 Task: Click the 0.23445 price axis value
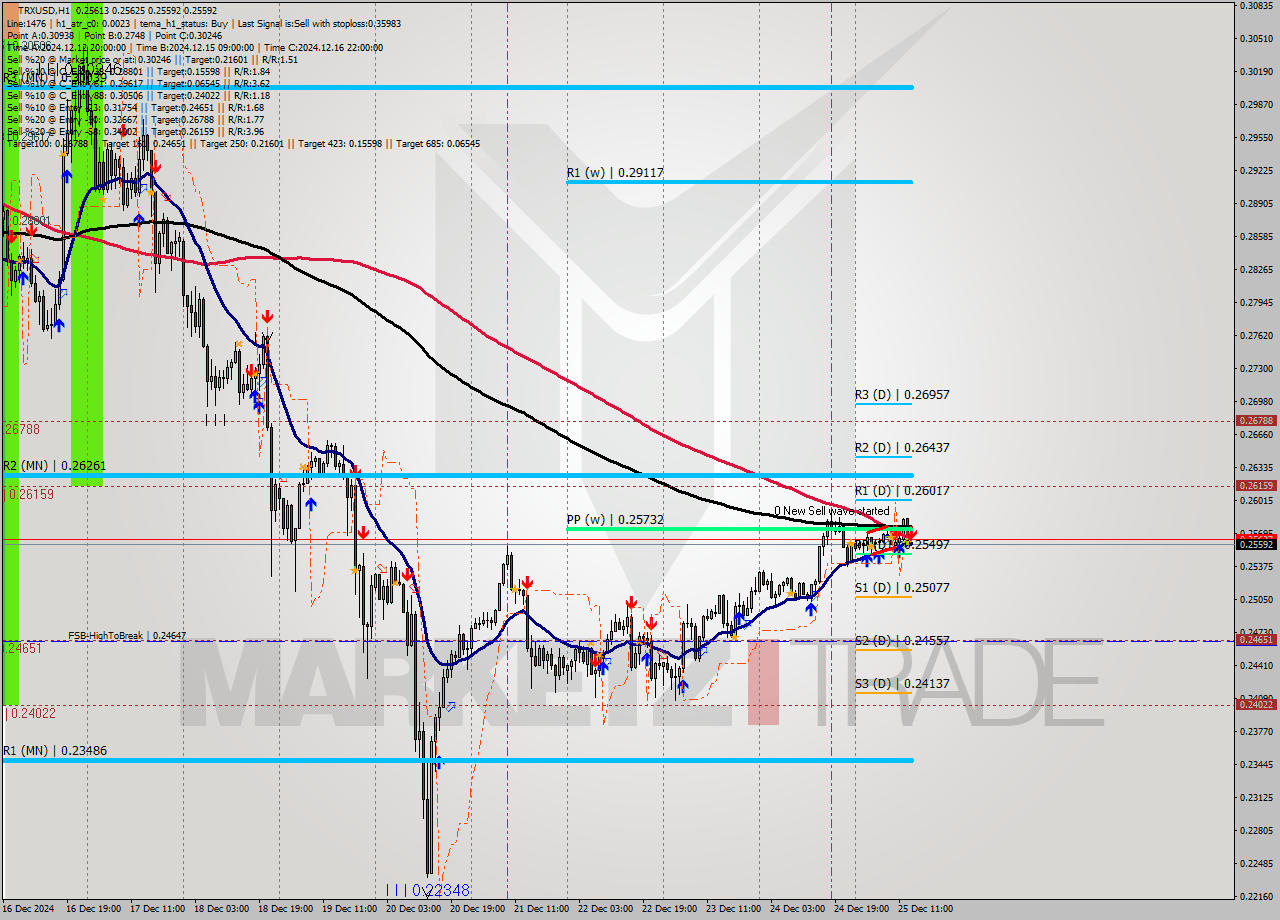pyautogui.click(x=1256, y=765)
